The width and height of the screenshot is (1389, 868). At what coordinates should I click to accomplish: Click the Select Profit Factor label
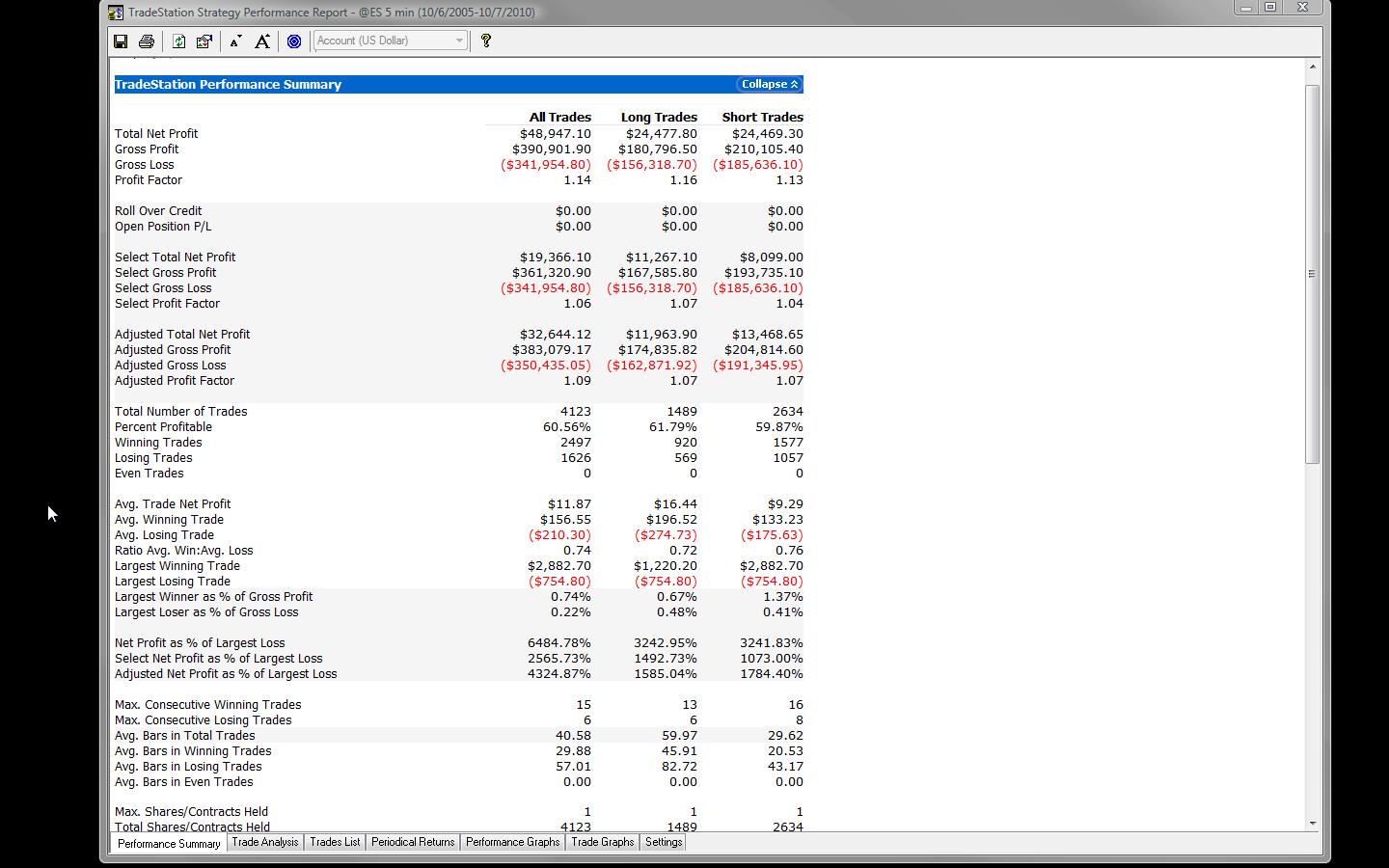[168, 304]
